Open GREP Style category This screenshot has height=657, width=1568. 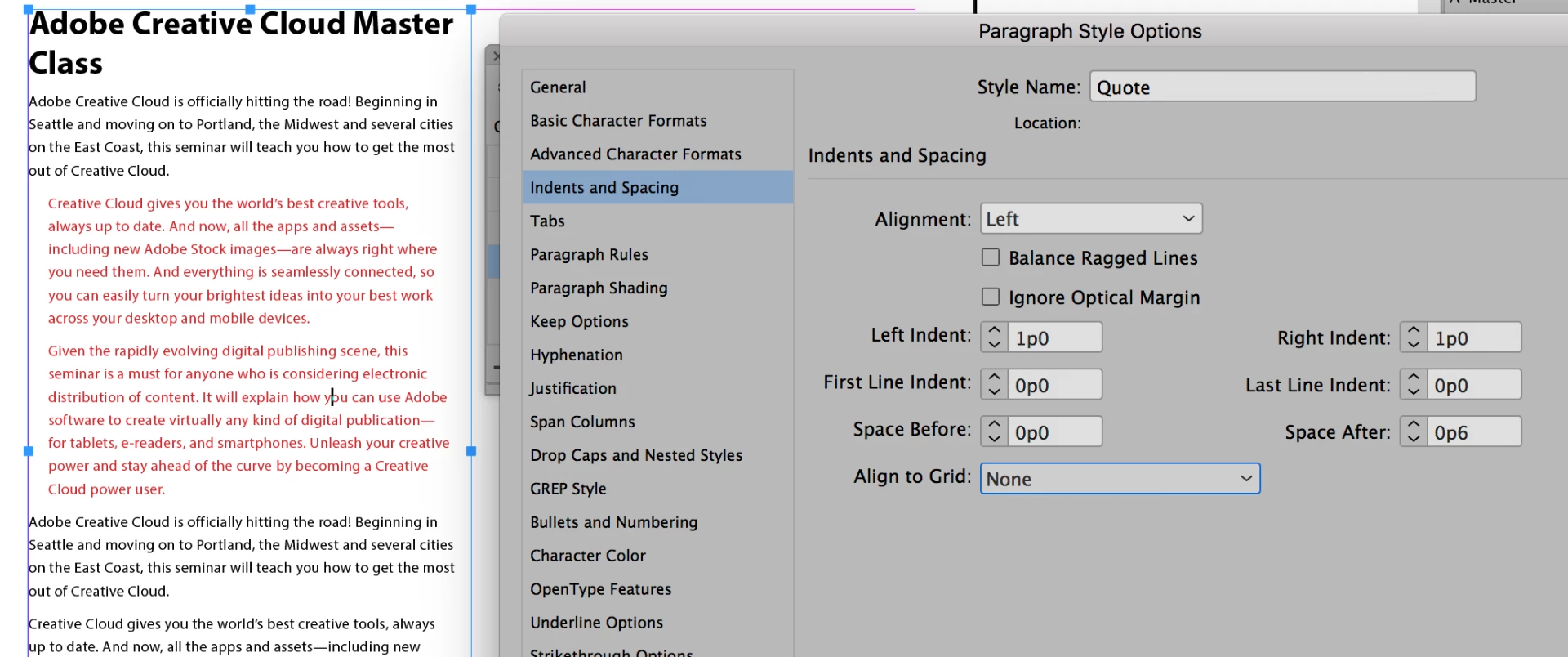coord(657,489)
